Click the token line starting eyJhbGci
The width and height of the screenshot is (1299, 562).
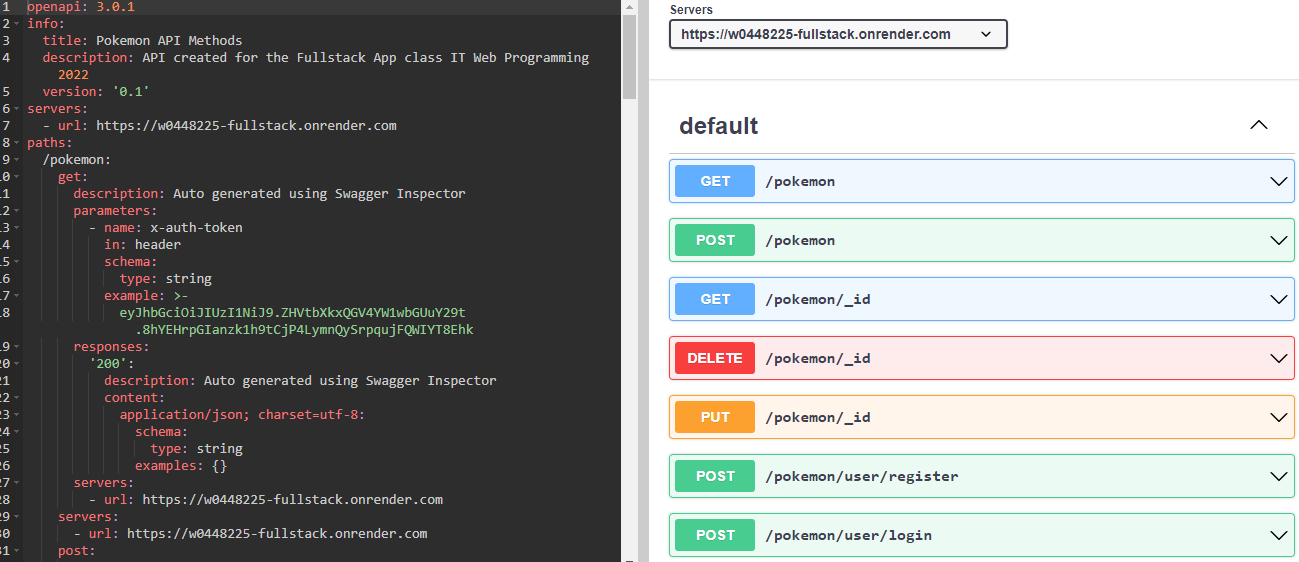click(292, 313)
